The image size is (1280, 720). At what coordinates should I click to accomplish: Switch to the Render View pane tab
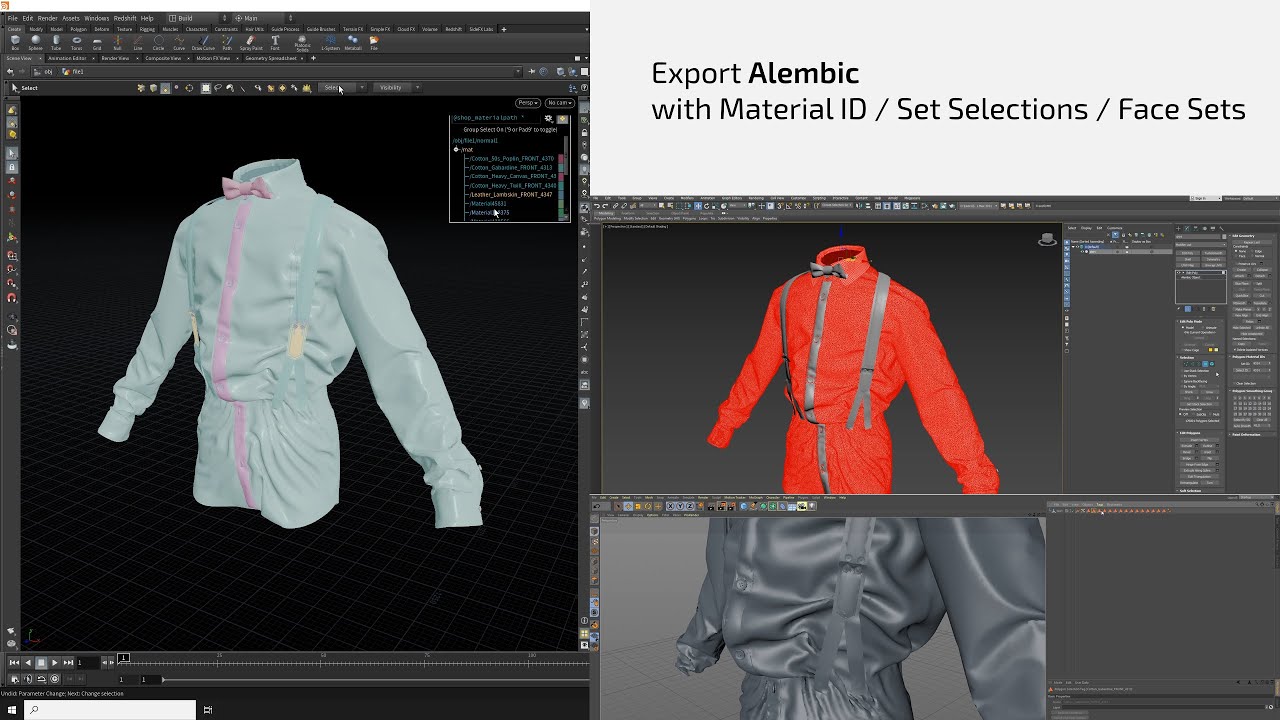(x=115, y=58)
